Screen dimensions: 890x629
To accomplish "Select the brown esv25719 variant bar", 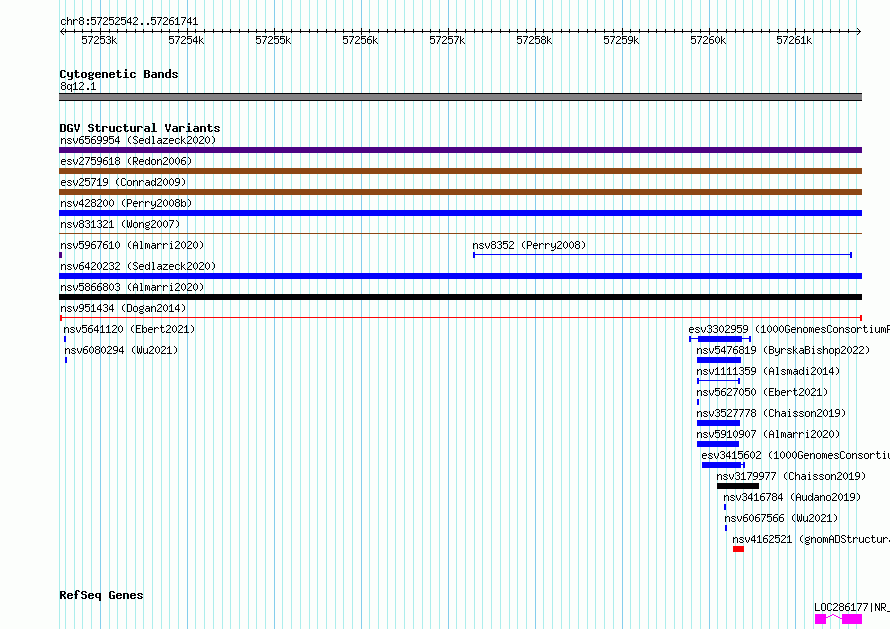I will click(460, 192).
